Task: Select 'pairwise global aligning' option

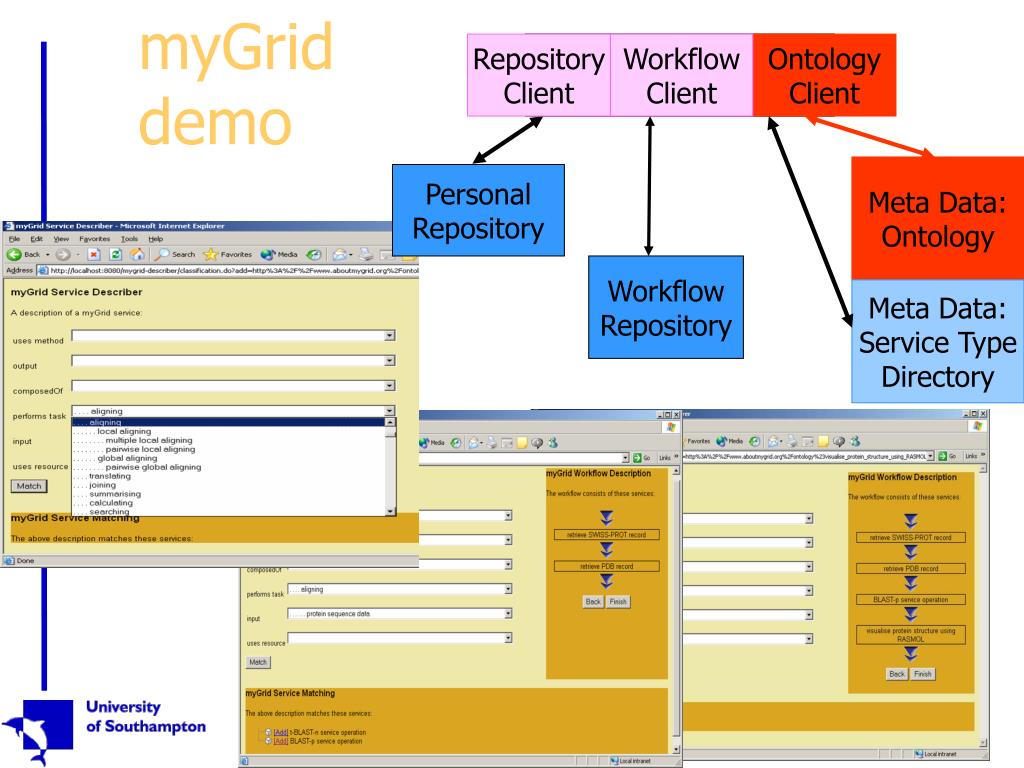Action: 153,468
